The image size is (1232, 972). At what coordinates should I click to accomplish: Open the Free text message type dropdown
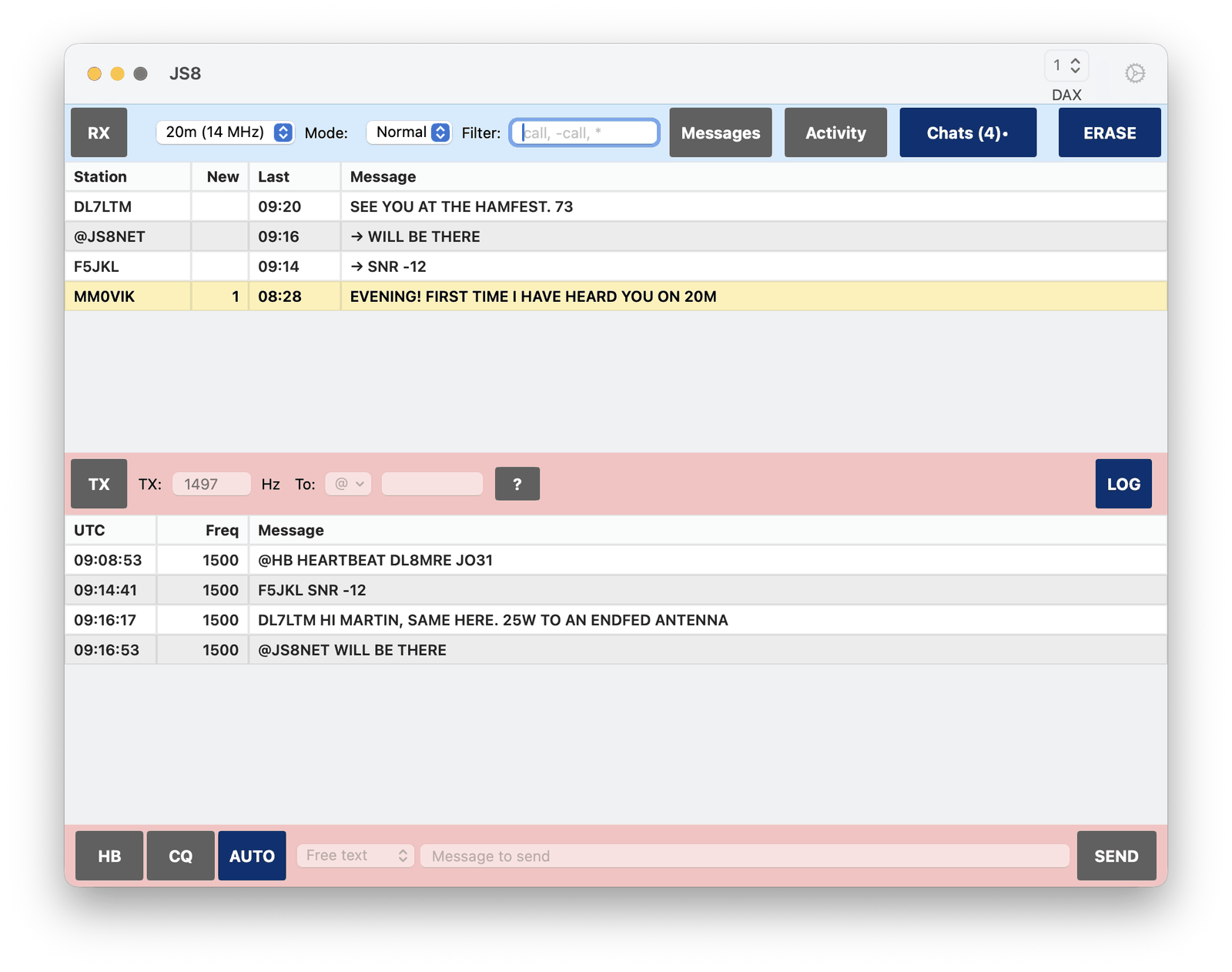pos(356,856)
